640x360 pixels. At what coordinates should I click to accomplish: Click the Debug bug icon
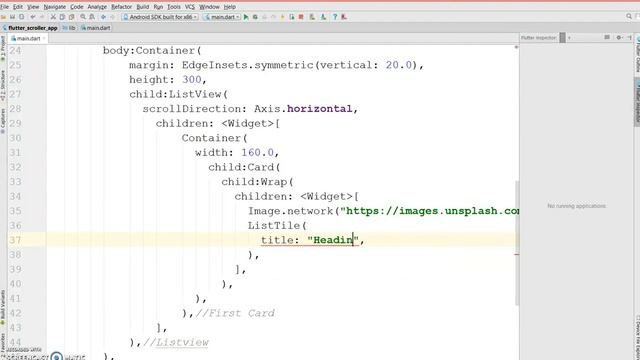coord(255,17)
